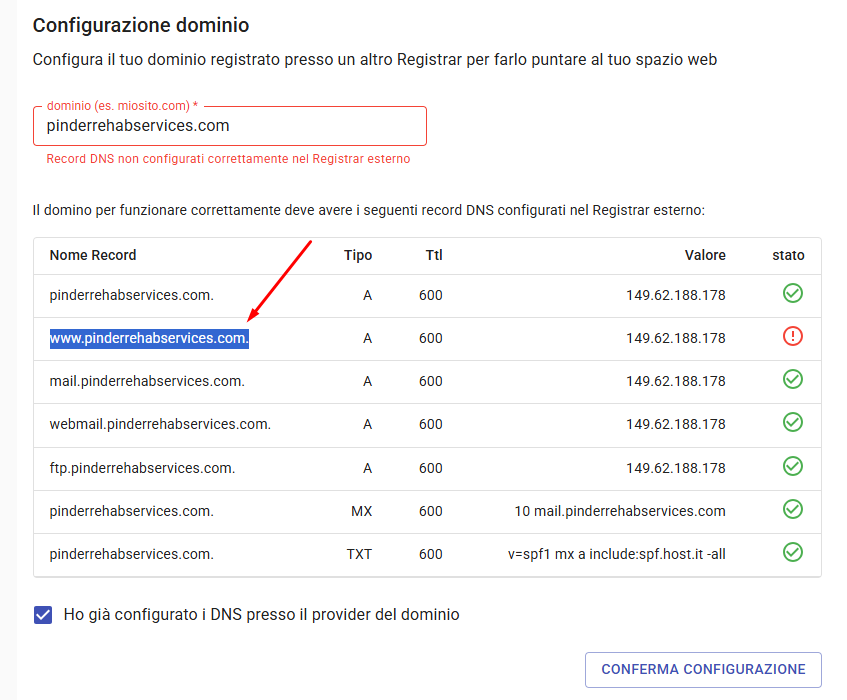Click green check status for webmail record
This screenshot has width=847, height=700.
792,423
